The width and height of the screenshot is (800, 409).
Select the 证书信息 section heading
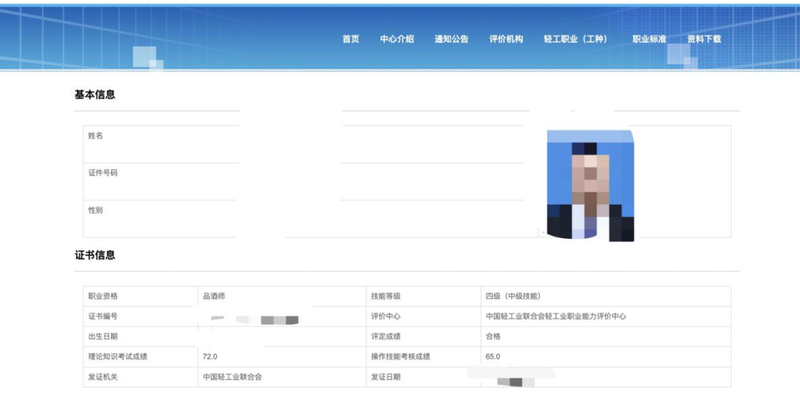tap(95, 255)
